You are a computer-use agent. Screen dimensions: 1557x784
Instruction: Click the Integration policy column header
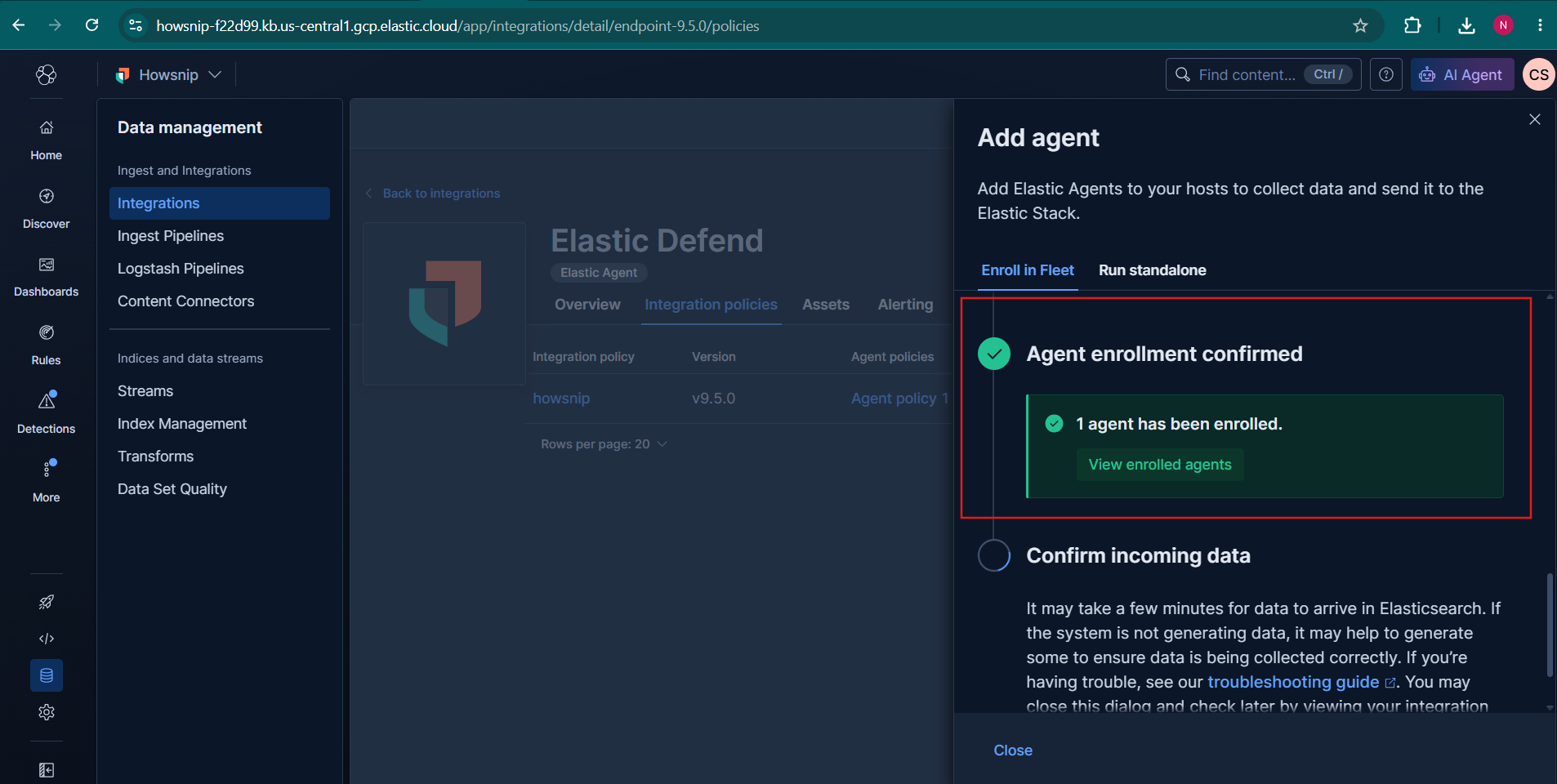[583, 357]
